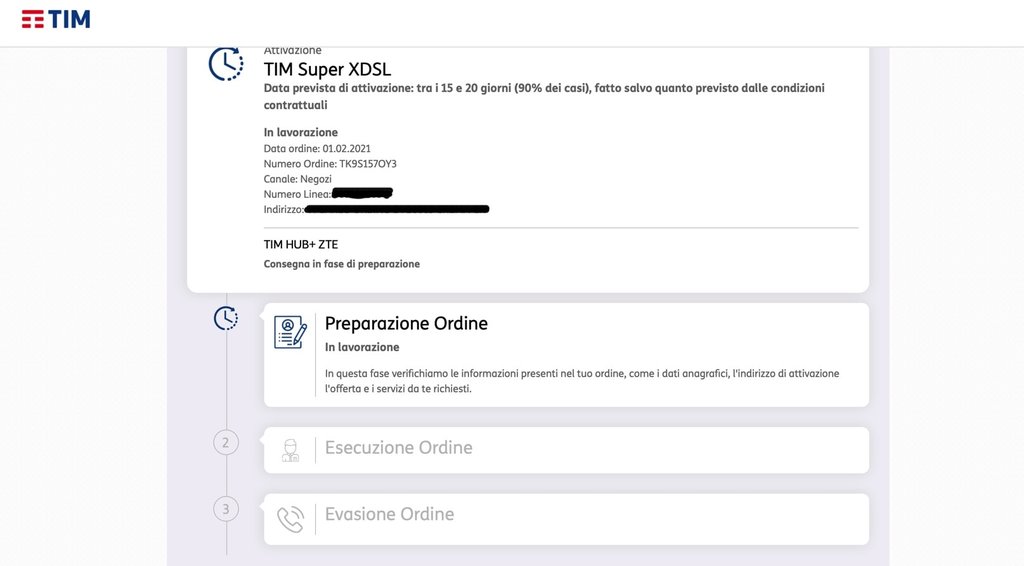The image size is (1024, 566).
Task: Expand the Esecuzione Ordine step card
Action: coord(566,450)
